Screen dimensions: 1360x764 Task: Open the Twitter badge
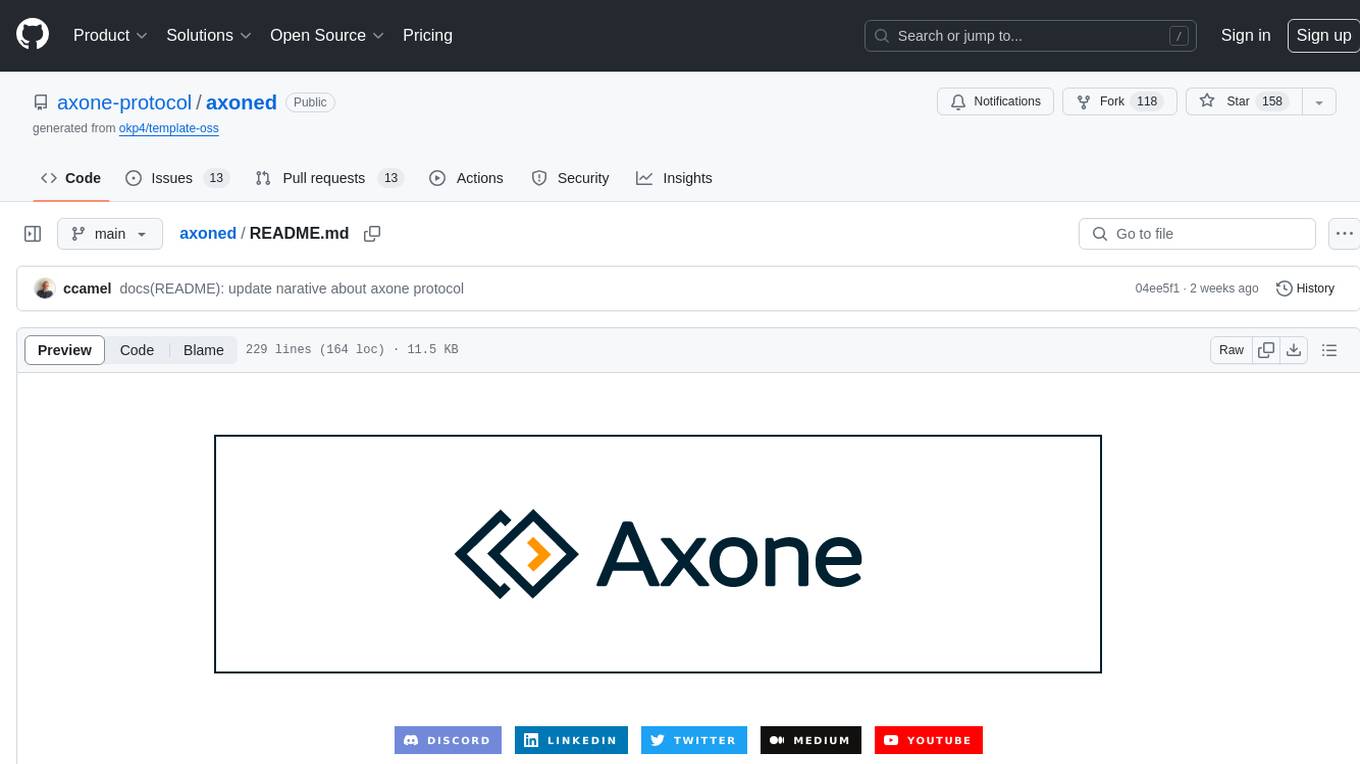click(x=694, y=740)
